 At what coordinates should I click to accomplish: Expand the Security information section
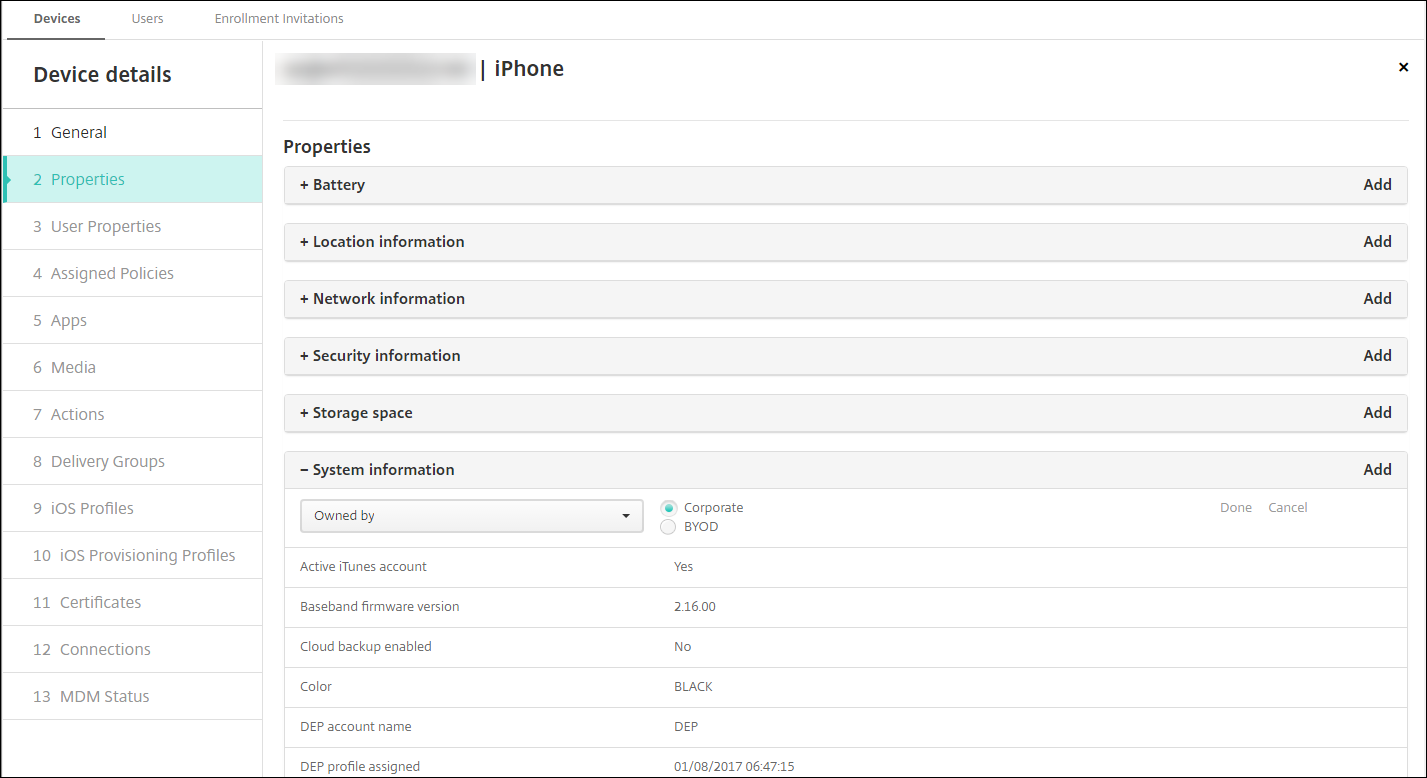click(380, 356)
